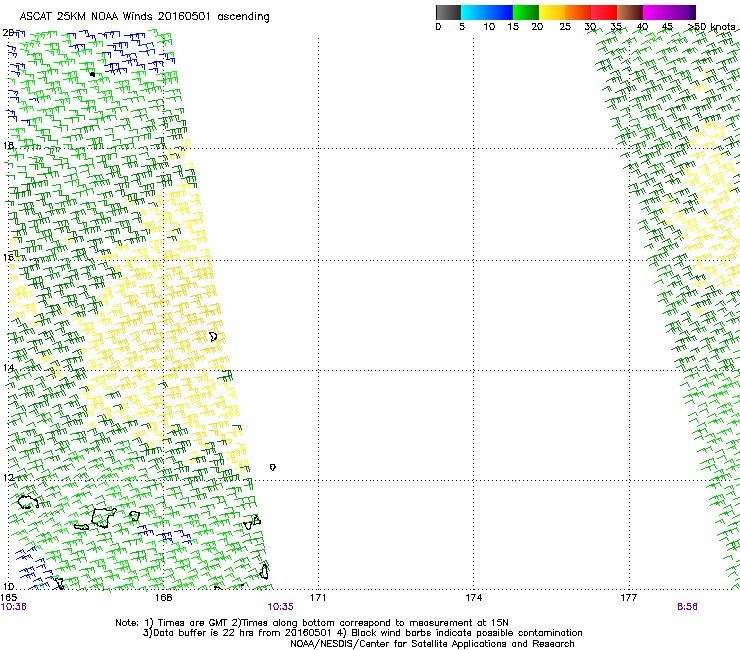The image size is (740, 650).
Task: Click the longitude label '171' on the bottom axis
Action: pos(318,598)
